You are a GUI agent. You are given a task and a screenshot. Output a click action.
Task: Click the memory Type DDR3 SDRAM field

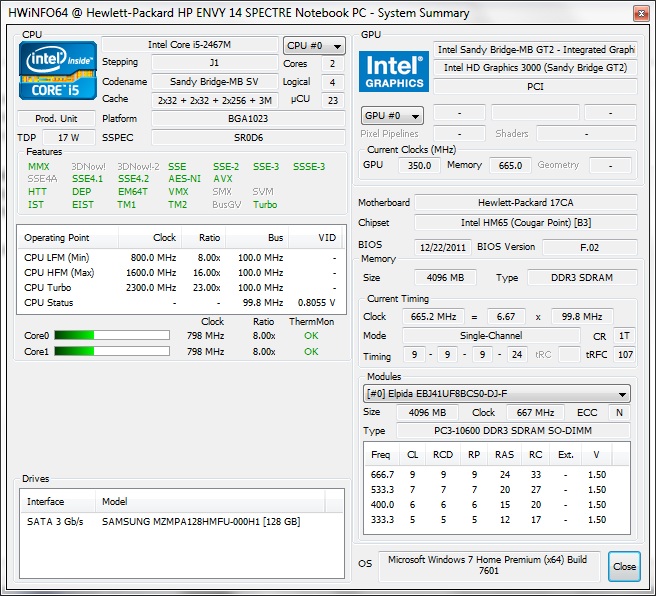coord(582,277)
